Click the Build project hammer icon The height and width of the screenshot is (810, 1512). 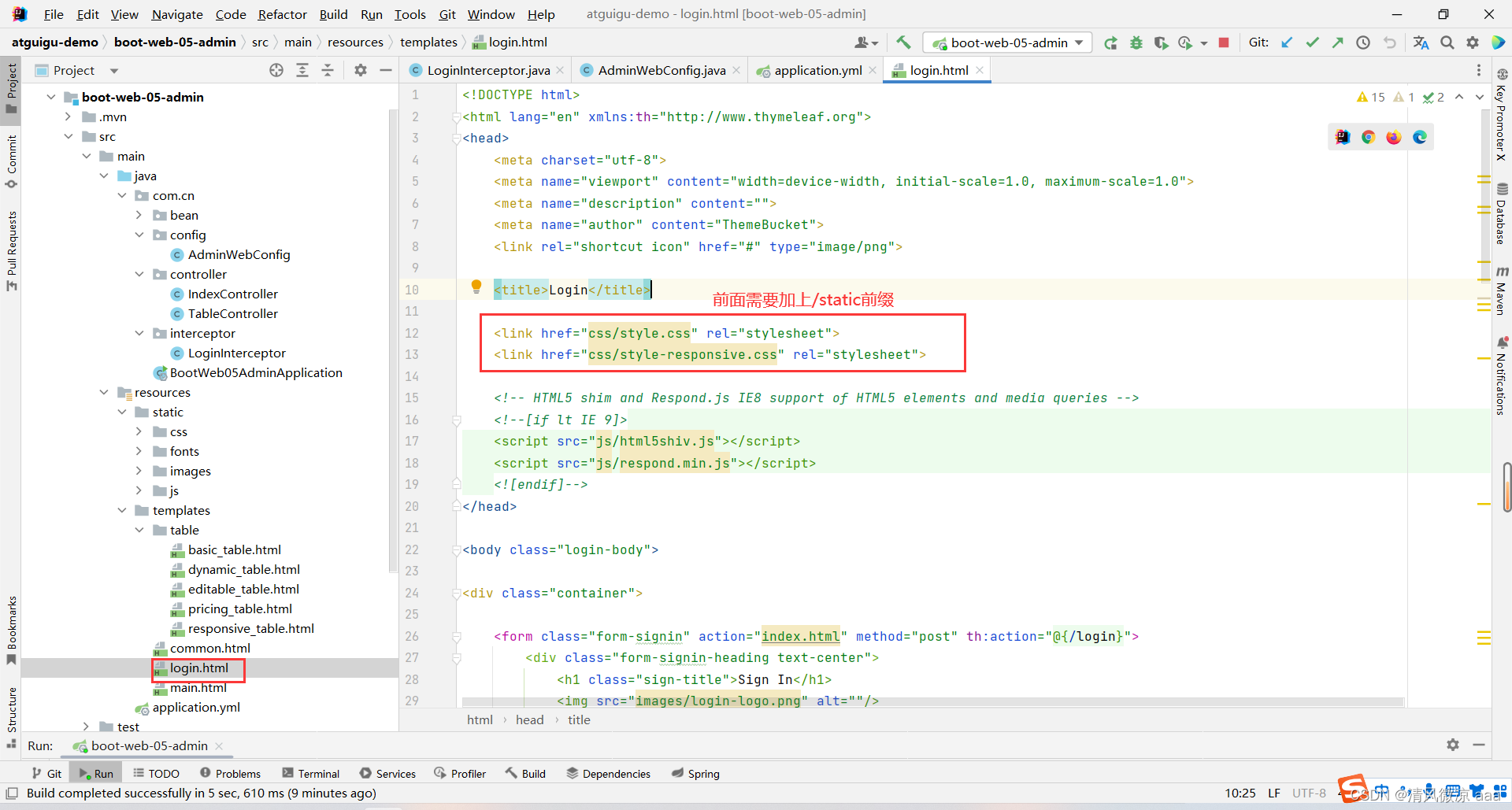point(902,43)
